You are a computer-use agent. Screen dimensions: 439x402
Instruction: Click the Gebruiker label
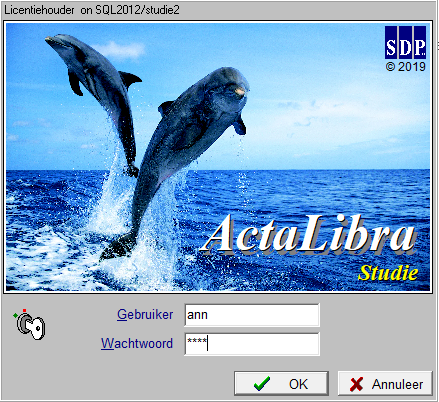pos(145,315)
